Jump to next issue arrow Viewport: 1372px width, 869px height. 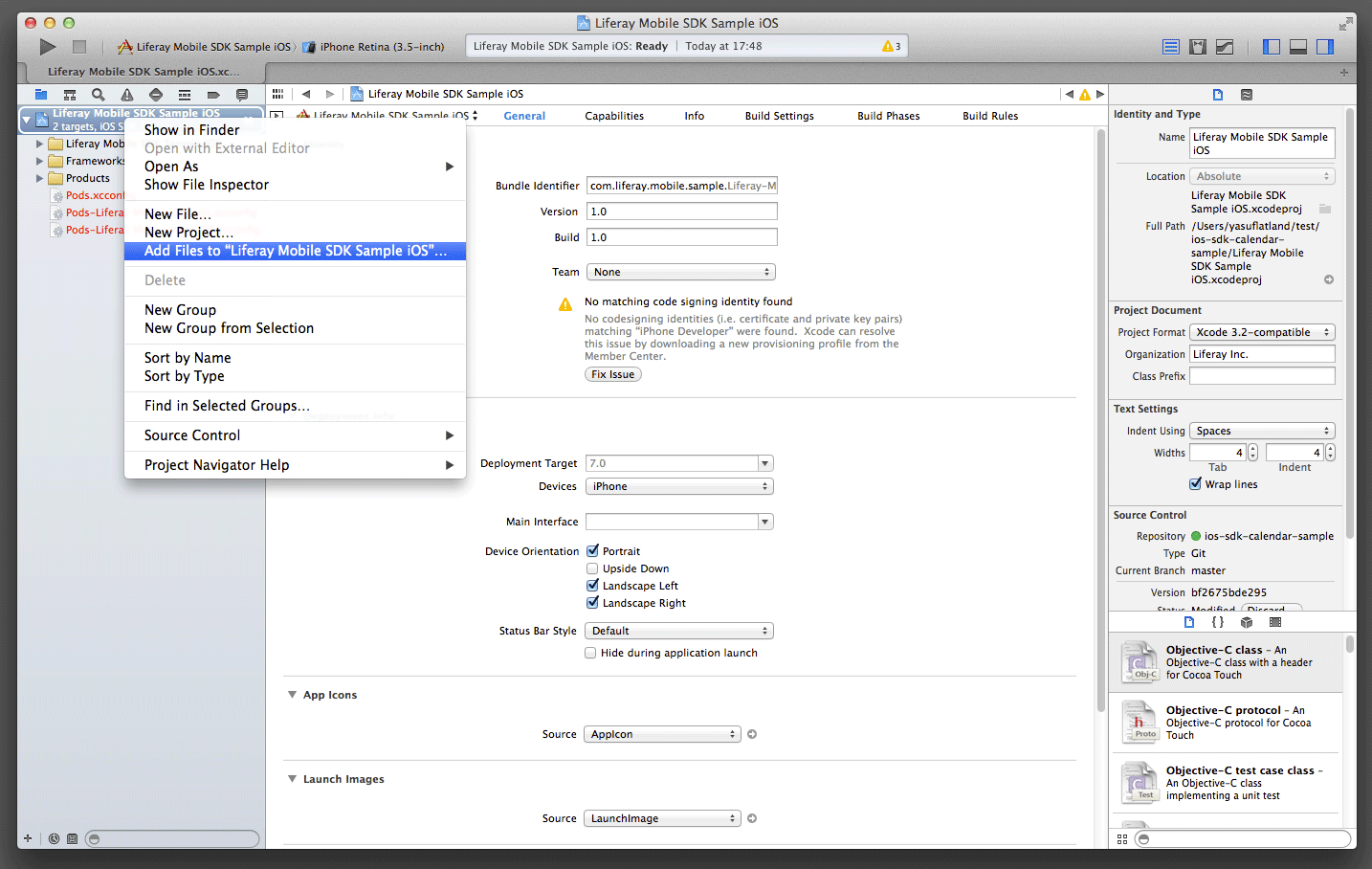1100,94
